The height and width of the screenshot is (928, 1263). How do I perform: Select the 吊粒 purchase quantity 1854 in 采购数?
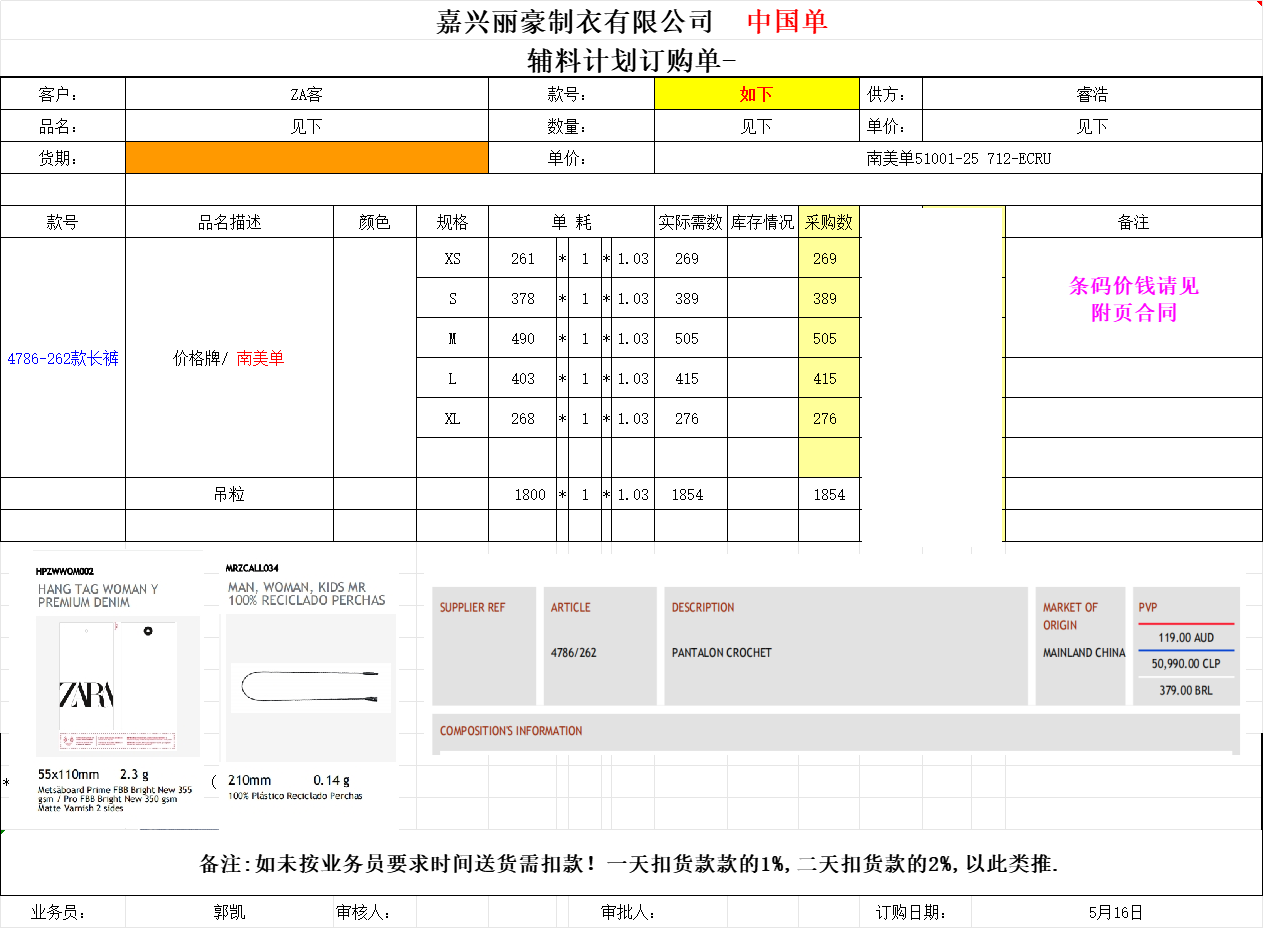[x=829, y=494]
